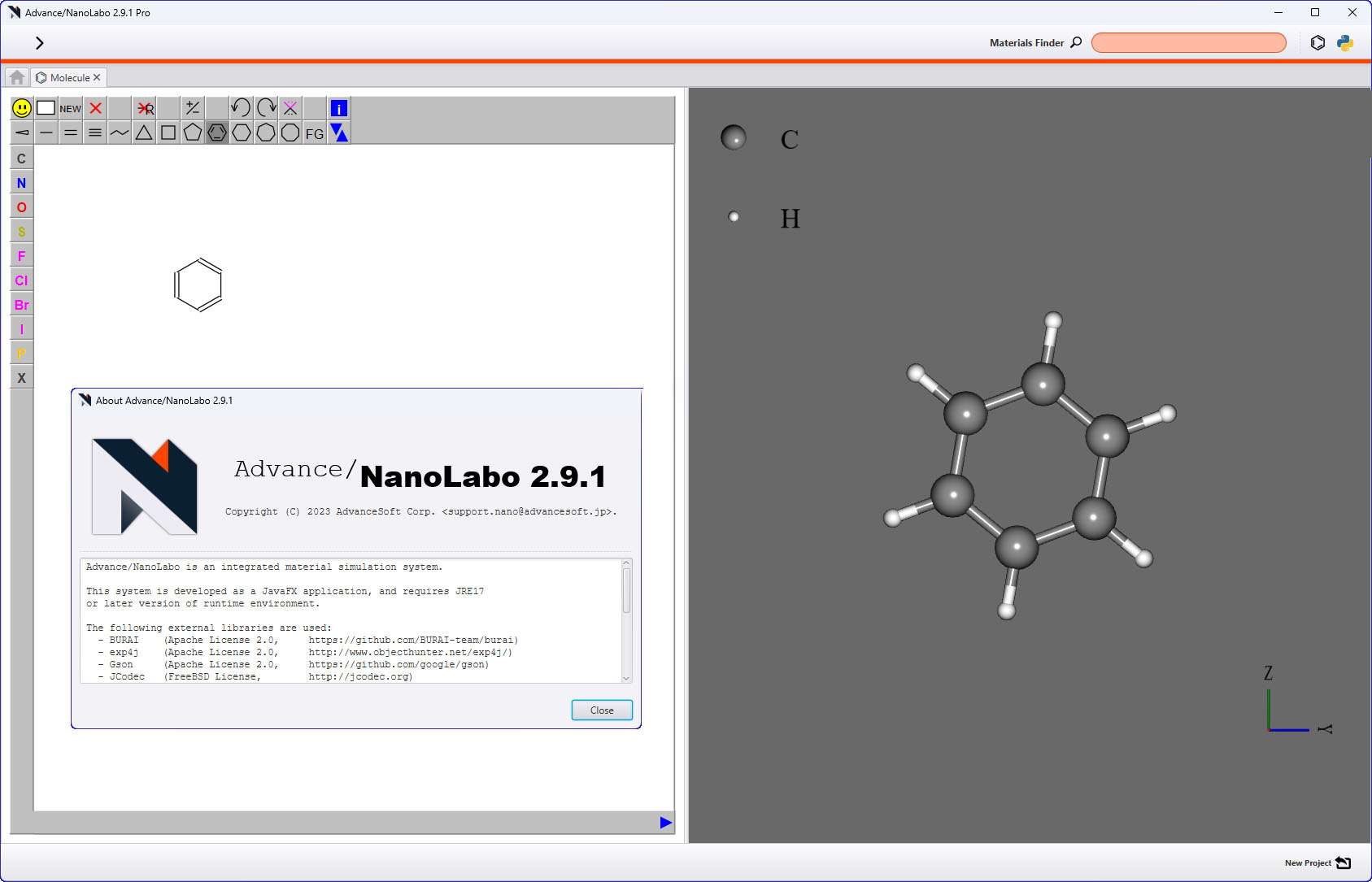The height and width of the screenshot is (882, 1372).
Task: Click the blue info icon in the toolbar
Action: (x=339, y=107)
